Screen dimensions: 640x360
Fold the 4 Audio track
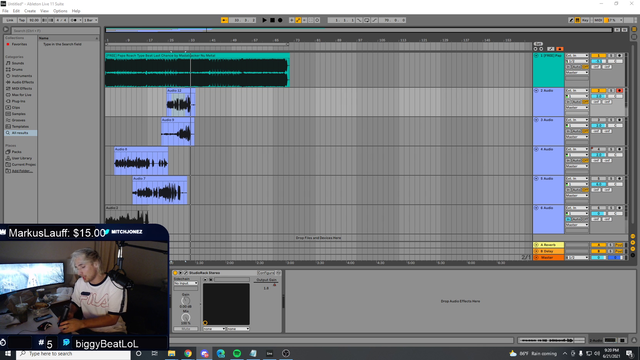[x=536, y=149]
